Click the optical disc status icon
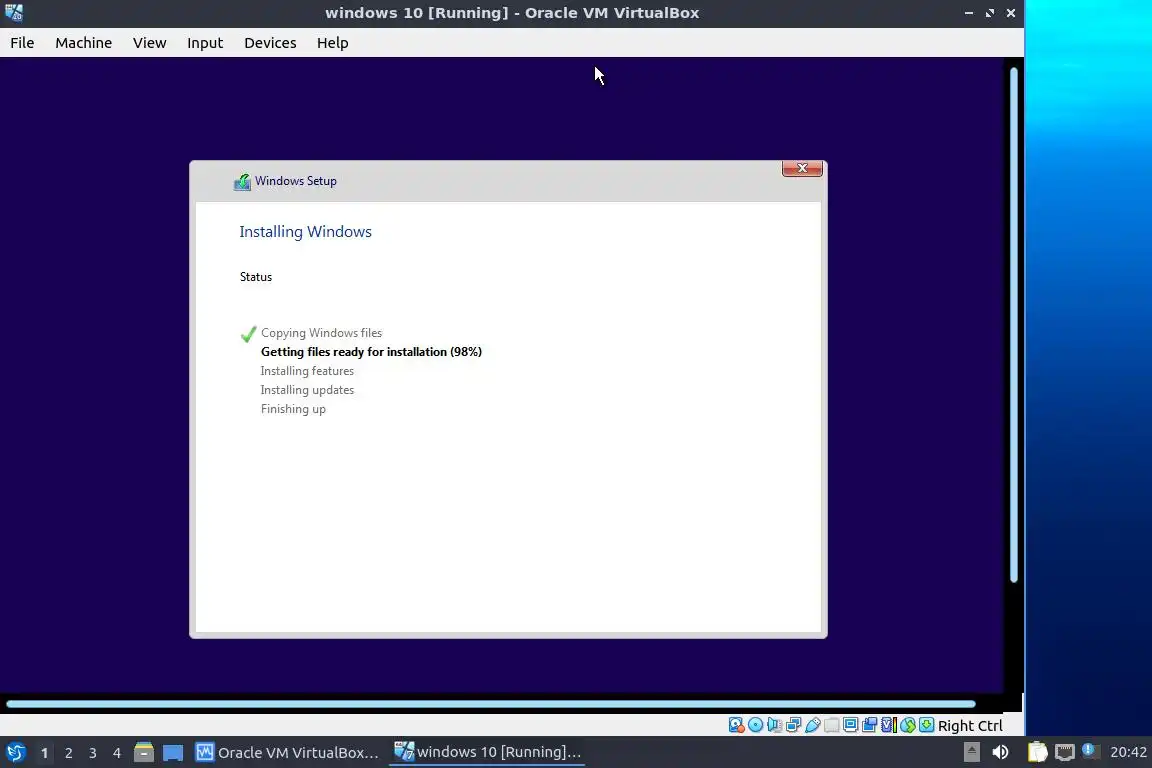 coord(755,725)
